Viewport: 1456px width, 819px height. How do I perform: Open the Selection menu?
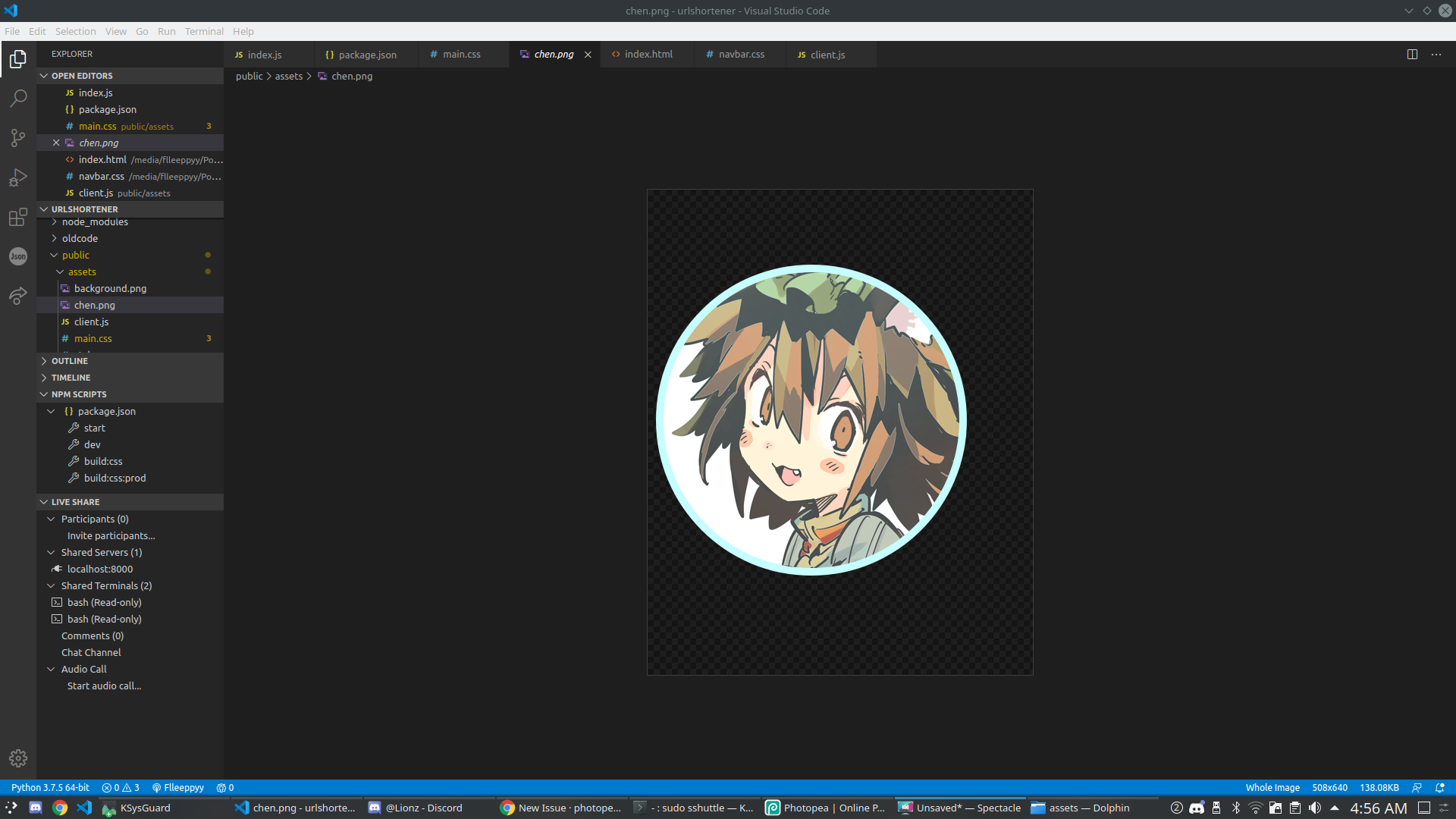point(75,31)
